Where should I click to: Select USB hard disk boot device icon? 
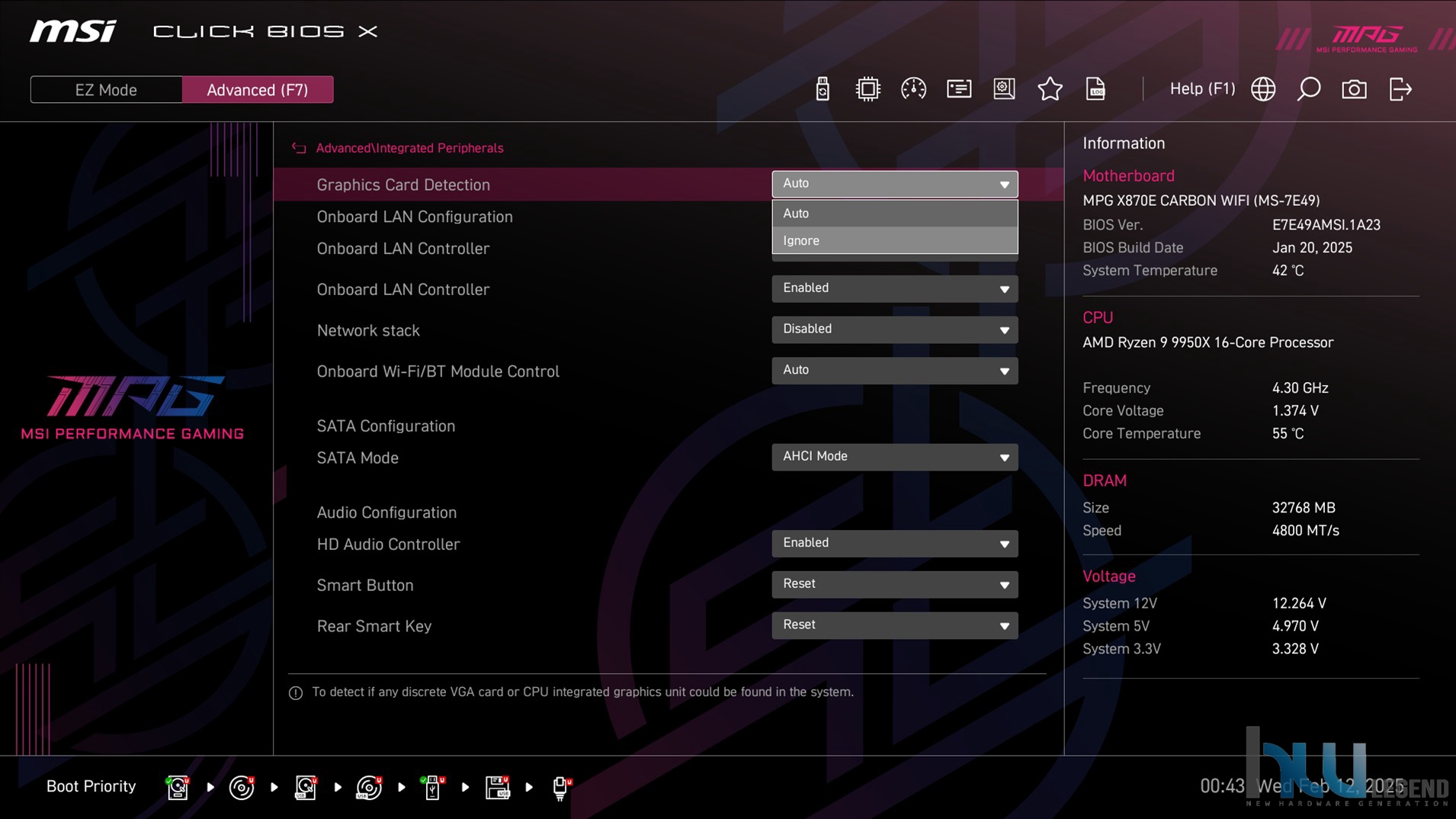tap(306, 787)
